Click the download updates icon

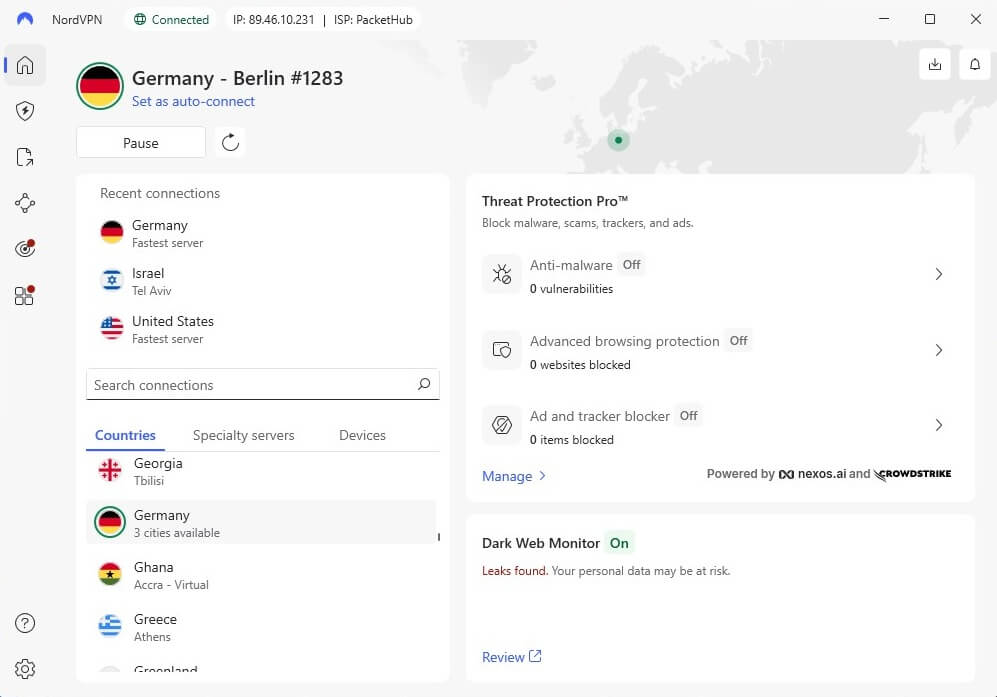[x=935, y=63]
